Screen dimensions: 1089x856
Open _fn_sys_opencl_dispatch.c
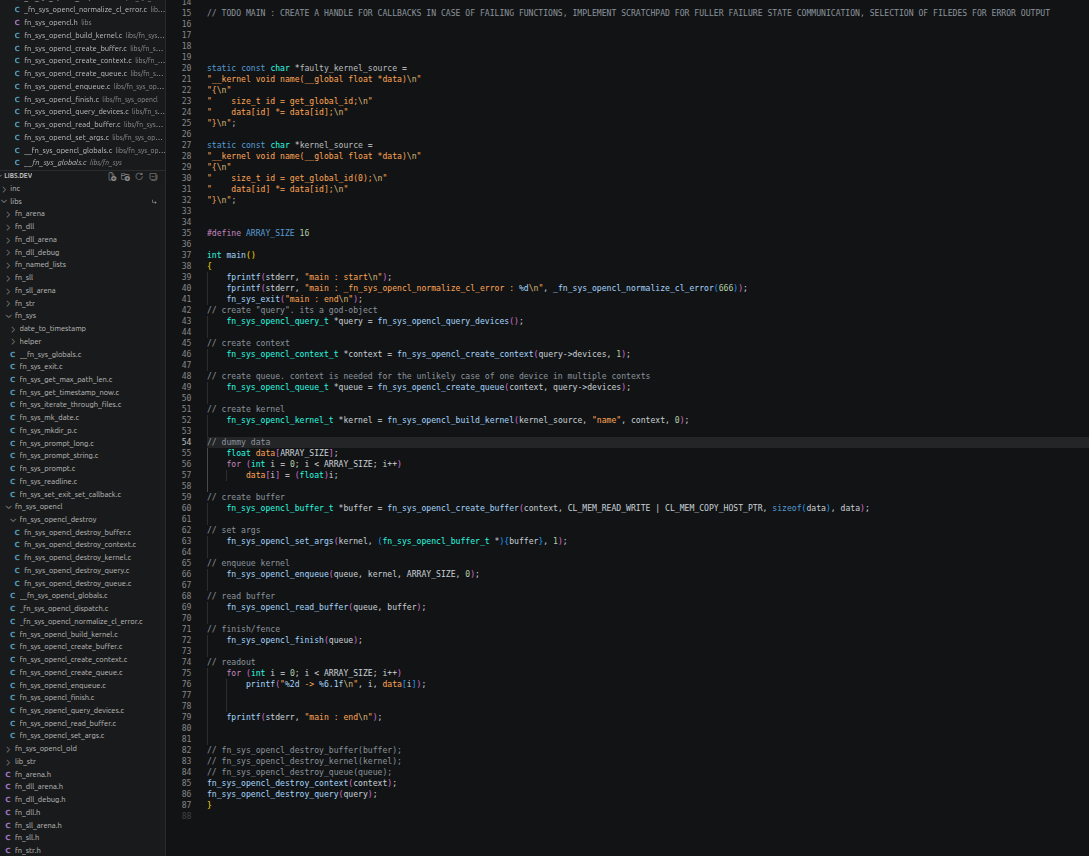tap(64, 608)
